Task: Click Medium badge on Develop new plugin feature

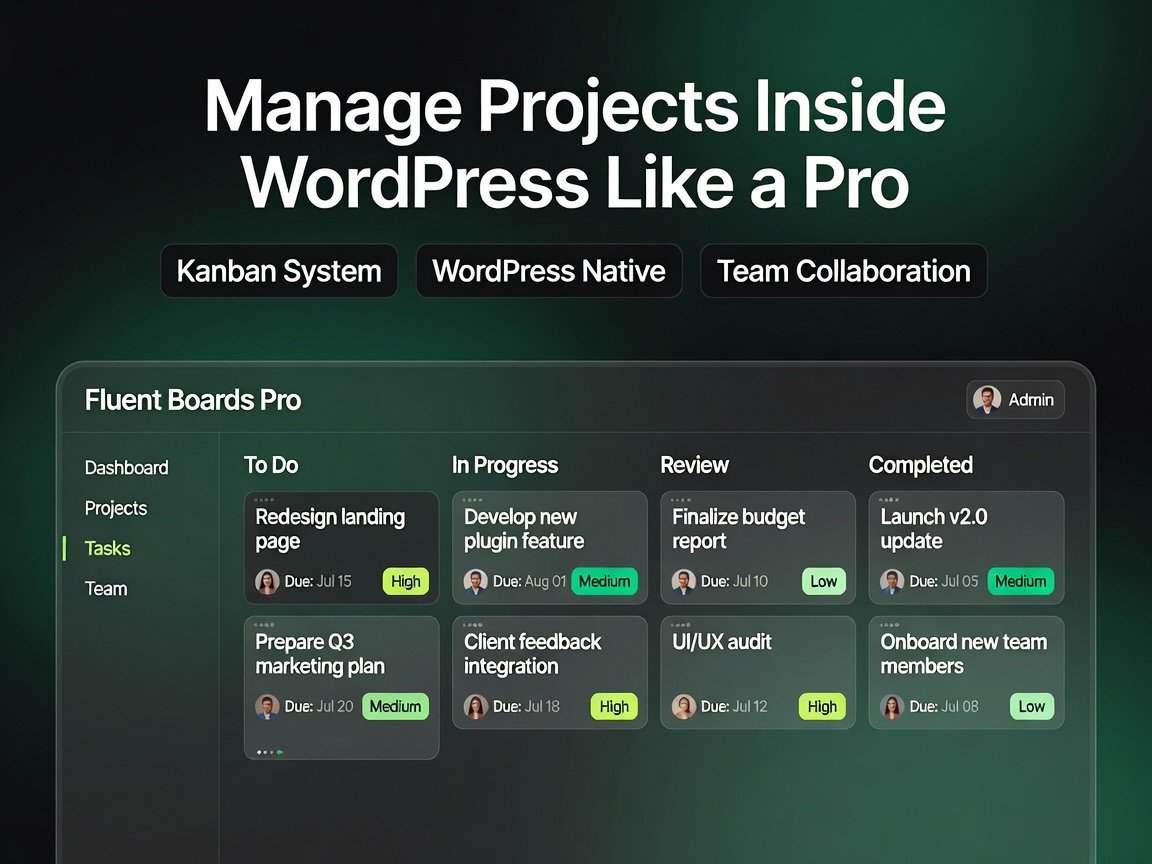Action: [604, 581]
